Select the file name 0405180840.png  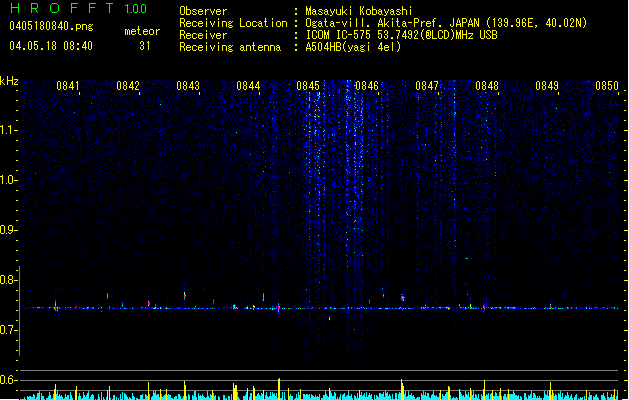(x=51, y=26)
